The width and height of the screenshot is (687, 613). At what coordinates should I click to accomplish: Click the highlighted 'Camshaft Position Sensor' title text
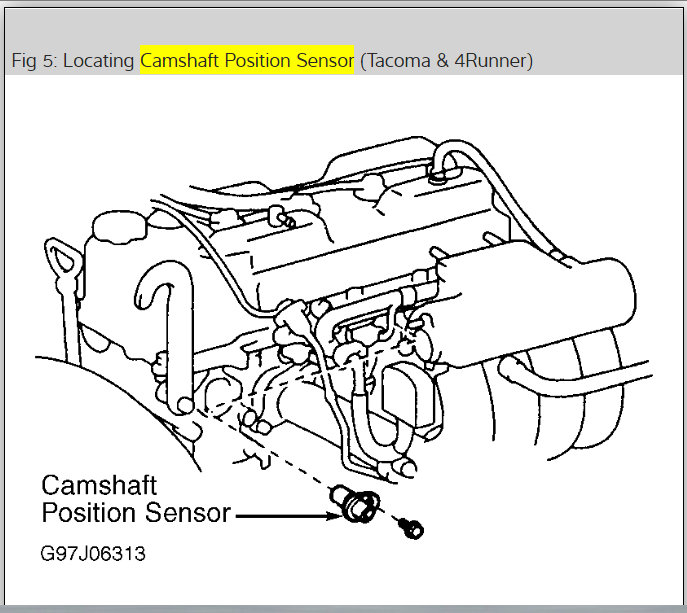247,60
